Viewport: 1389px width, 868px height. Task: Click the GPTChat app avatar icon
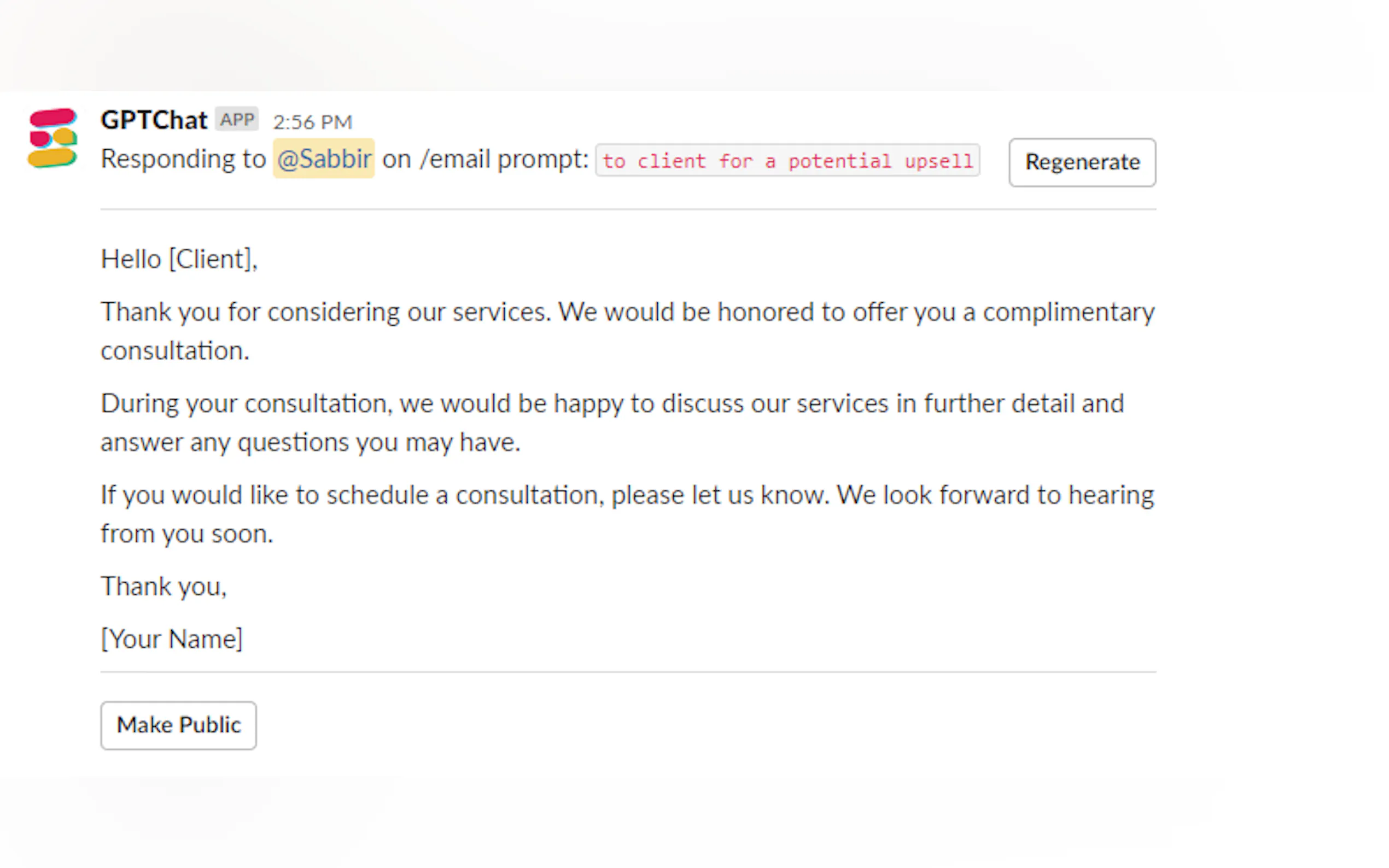[52, 138]
